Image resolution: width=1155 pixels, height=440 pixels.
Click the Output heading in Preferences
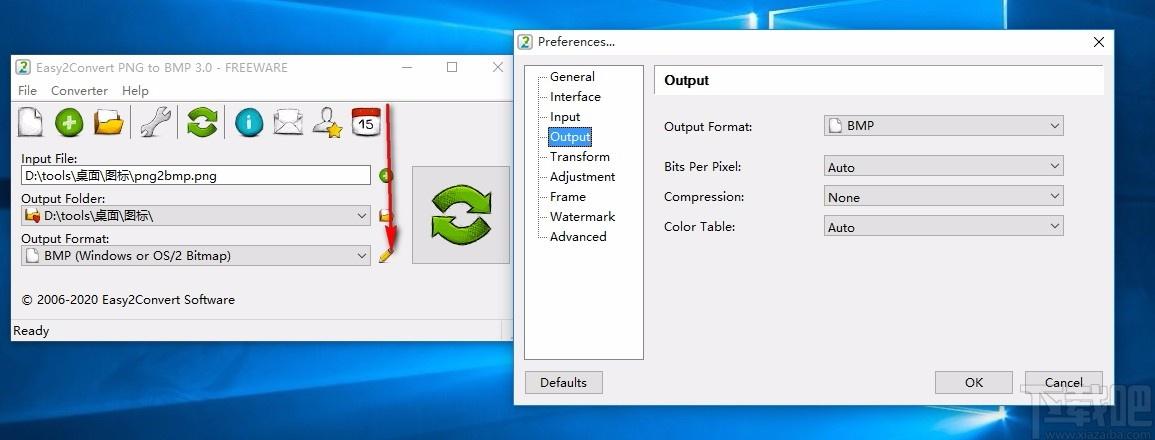[x=687, y=81]
